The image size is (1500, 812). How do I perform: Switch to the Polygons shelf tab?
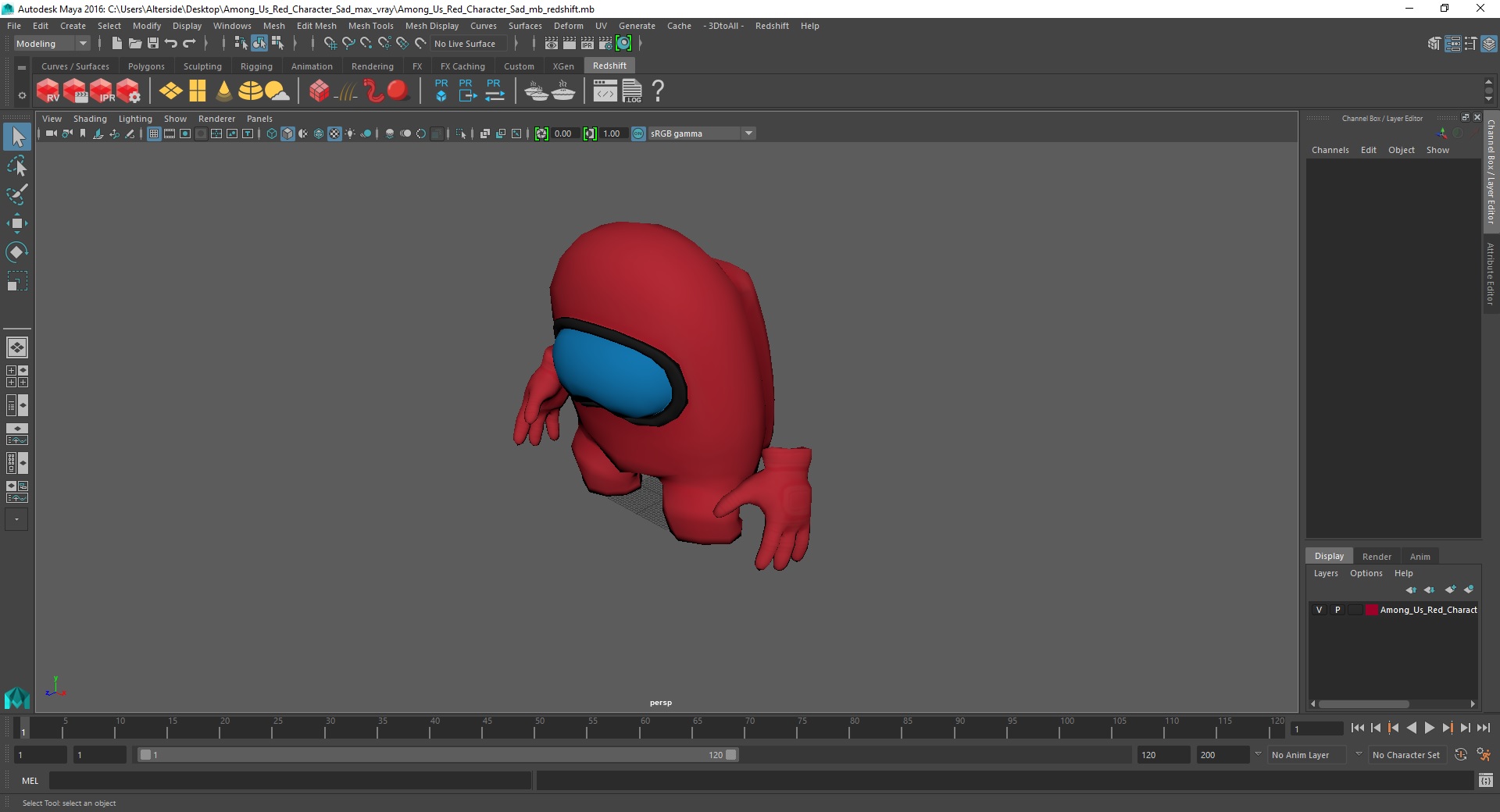coord(146,66)
